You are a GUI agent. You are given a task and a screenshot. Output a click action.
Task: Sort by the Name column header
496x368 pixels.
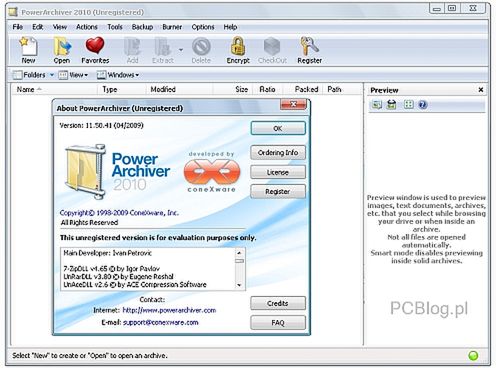[x=54, y=89]
